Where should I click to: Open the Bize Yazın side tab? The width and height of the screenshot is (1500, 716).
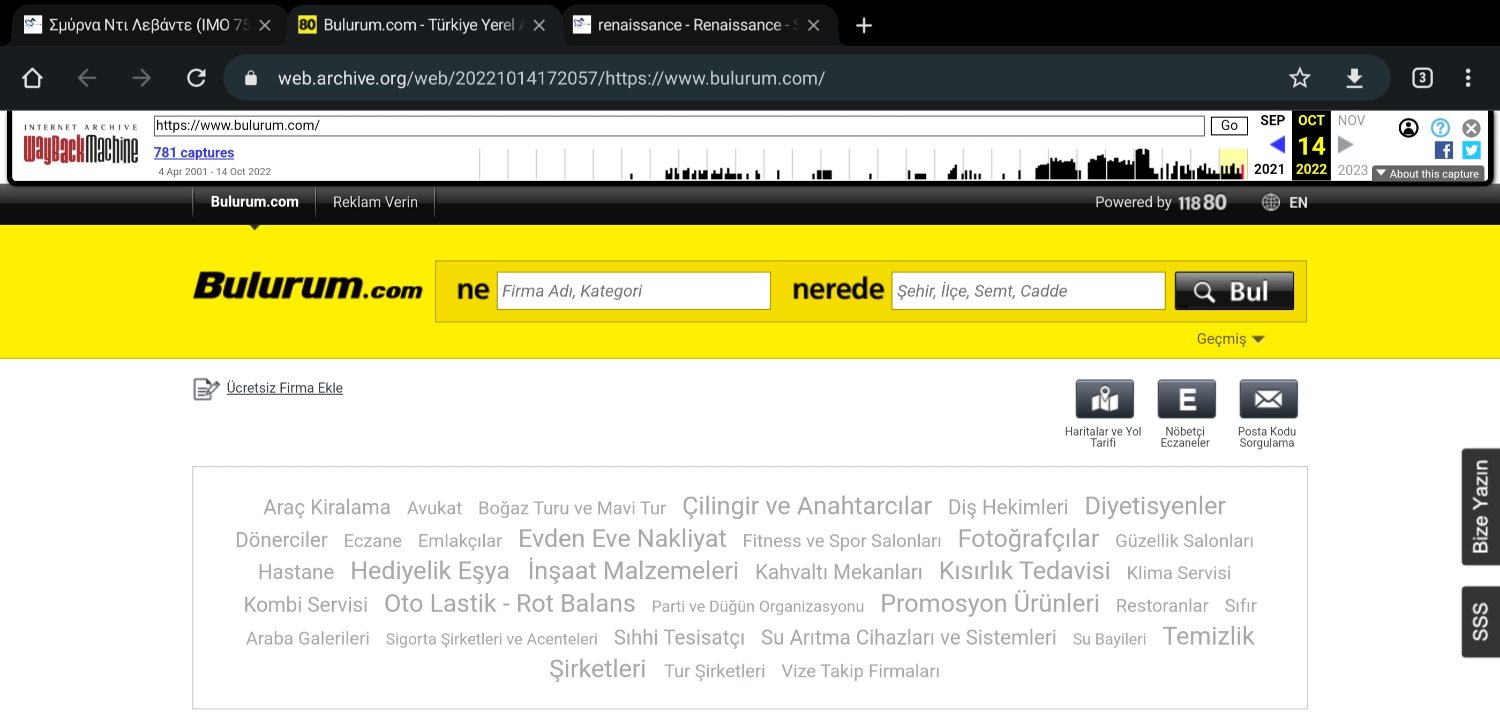[1481, 507]
